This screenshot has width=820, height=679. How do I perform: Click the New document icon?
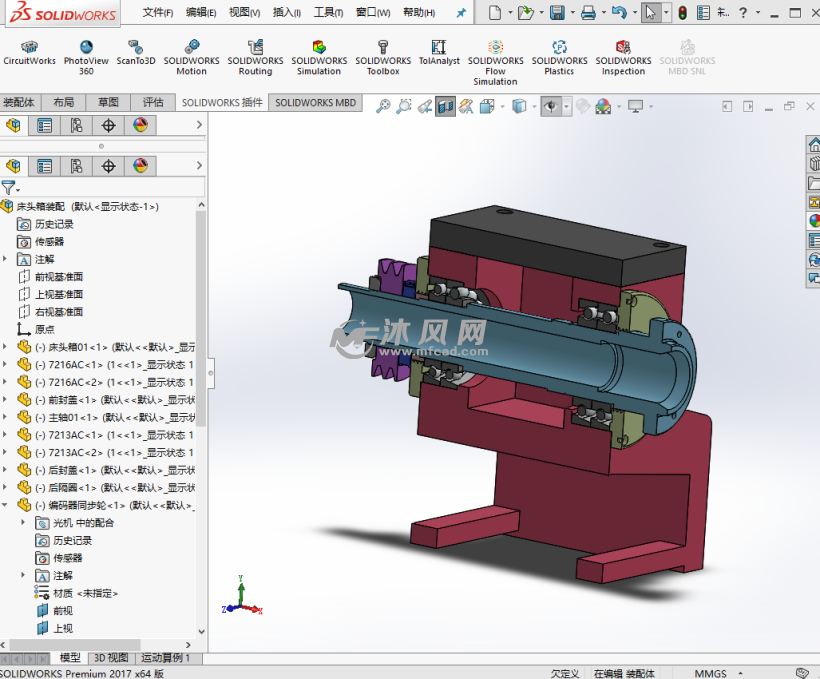(x=495, y=13)
